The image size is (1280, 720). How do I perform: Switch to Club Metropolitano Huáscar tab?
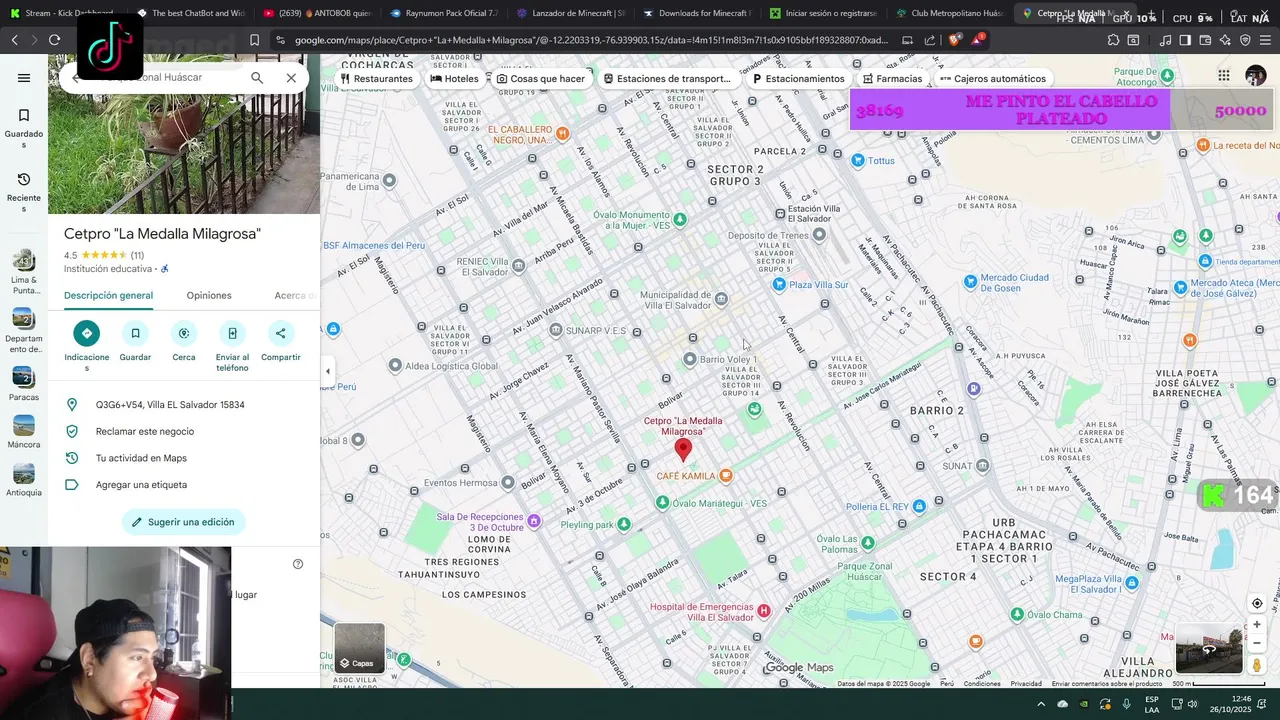[x=950, y=13]
